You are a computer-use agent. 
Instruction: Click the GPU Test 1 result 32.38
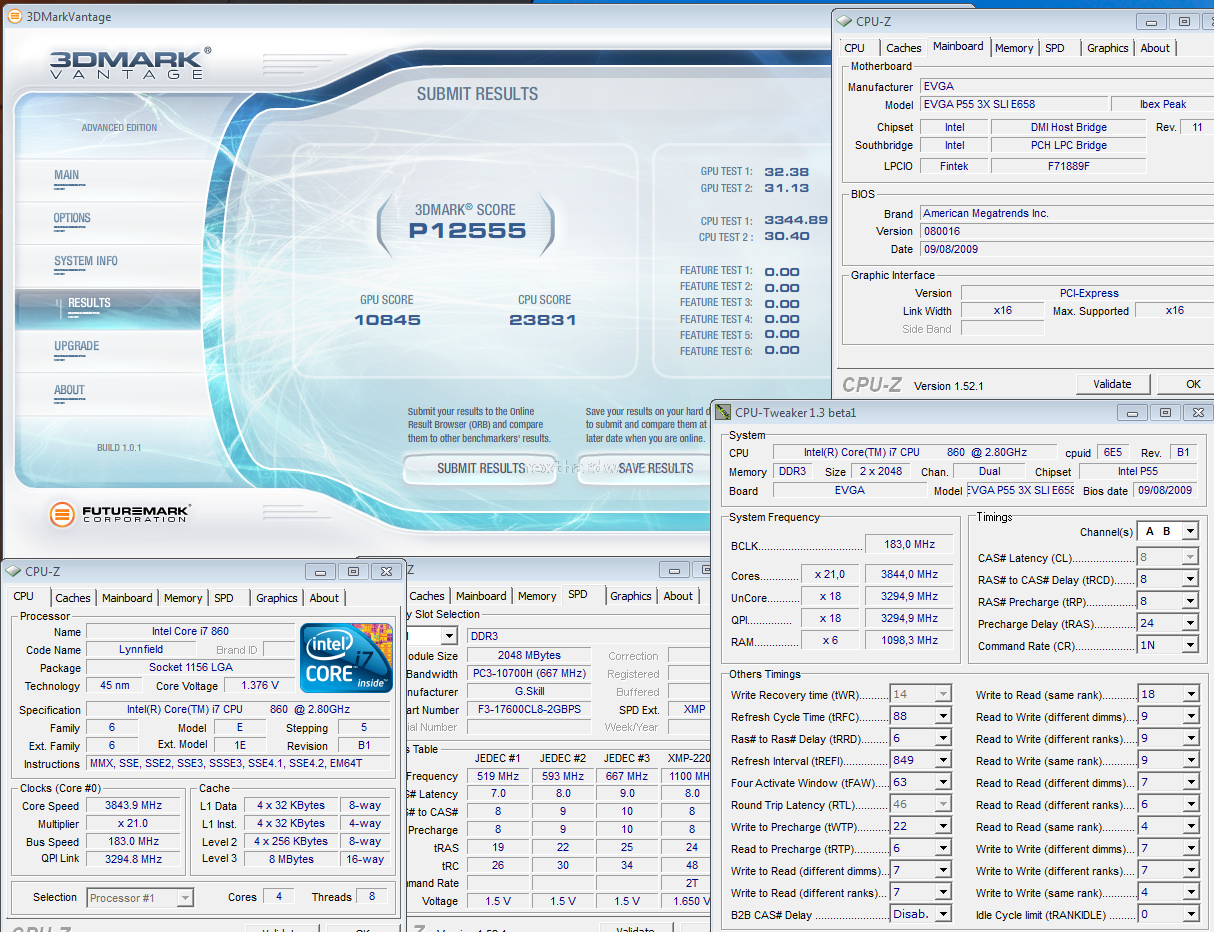(x=787, y=172)
